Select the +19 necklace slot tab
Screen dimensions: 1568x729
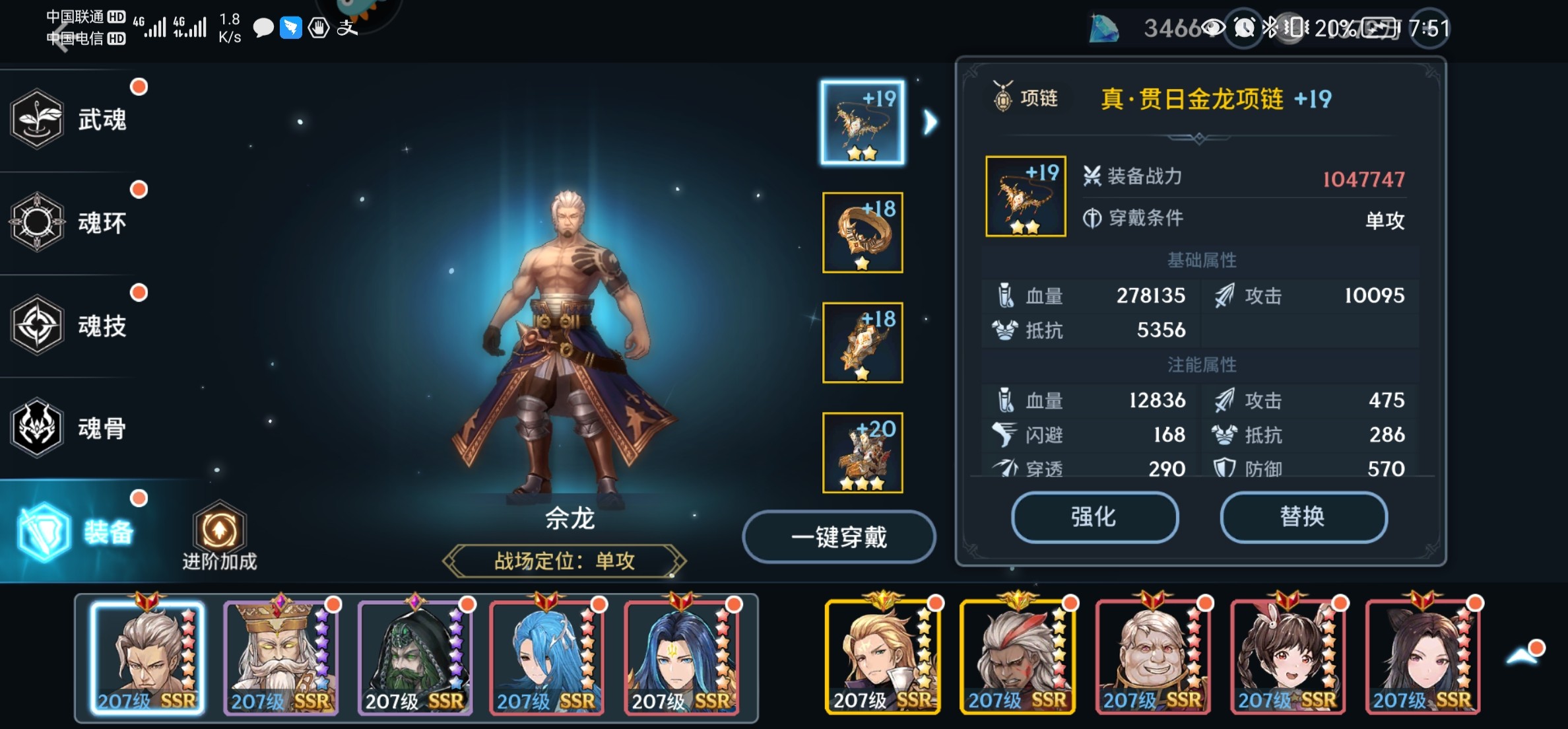[x=863, y=122]
